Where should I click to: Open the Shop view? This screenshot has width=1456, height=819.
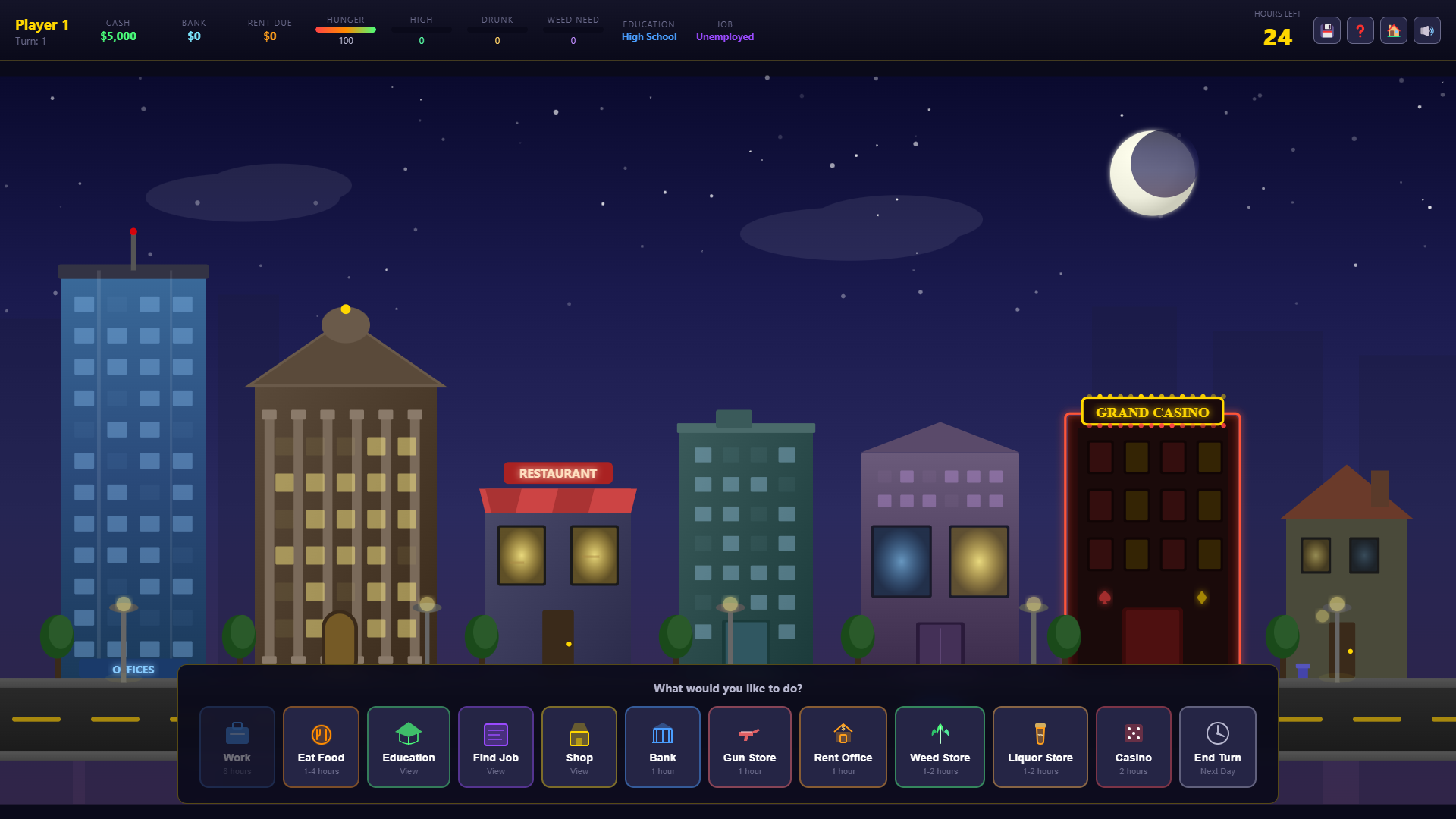click(579, 747)
